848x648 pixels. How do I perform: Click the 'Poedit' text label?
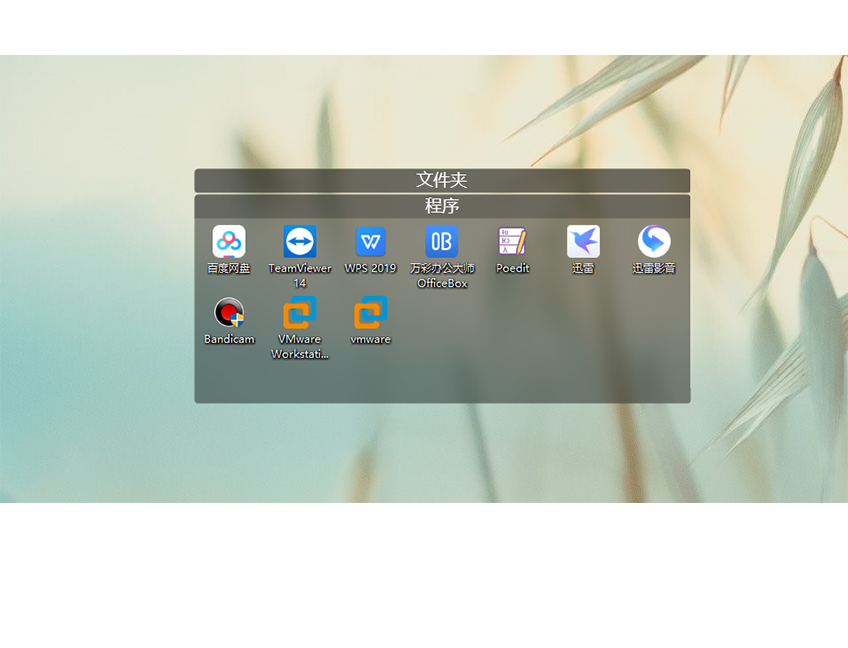[x=512, y=268]
